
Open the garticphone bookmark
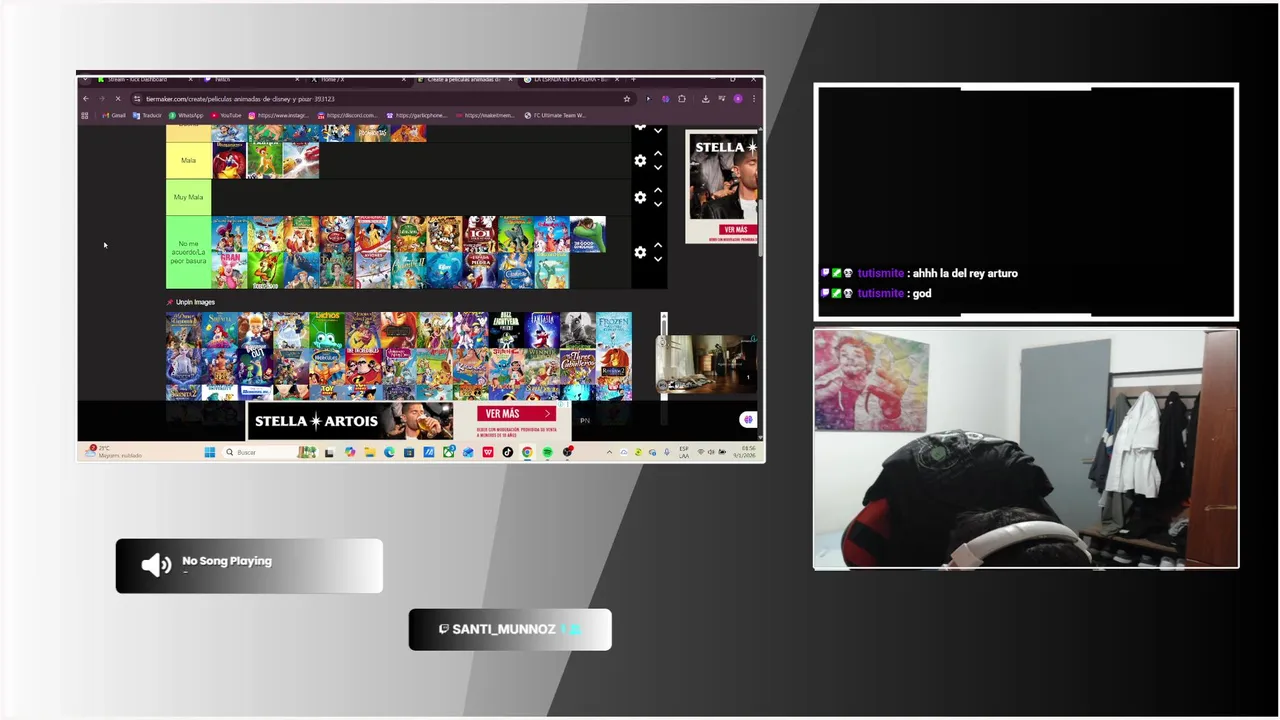(x=416, y=115)
